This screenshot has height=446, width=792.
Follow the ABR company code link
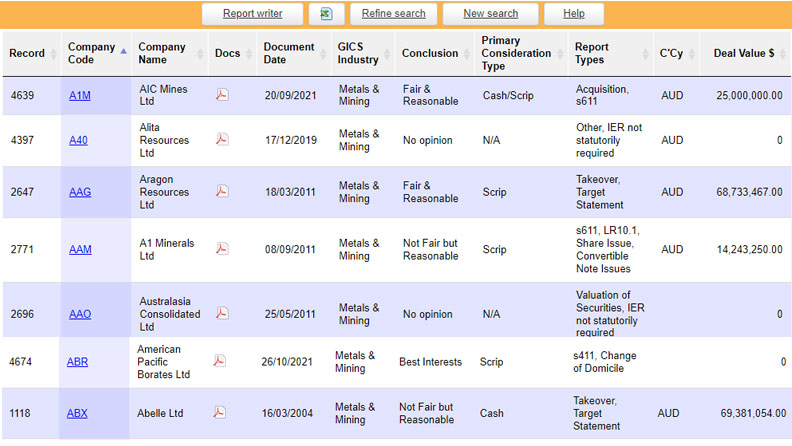click(77, 362)
